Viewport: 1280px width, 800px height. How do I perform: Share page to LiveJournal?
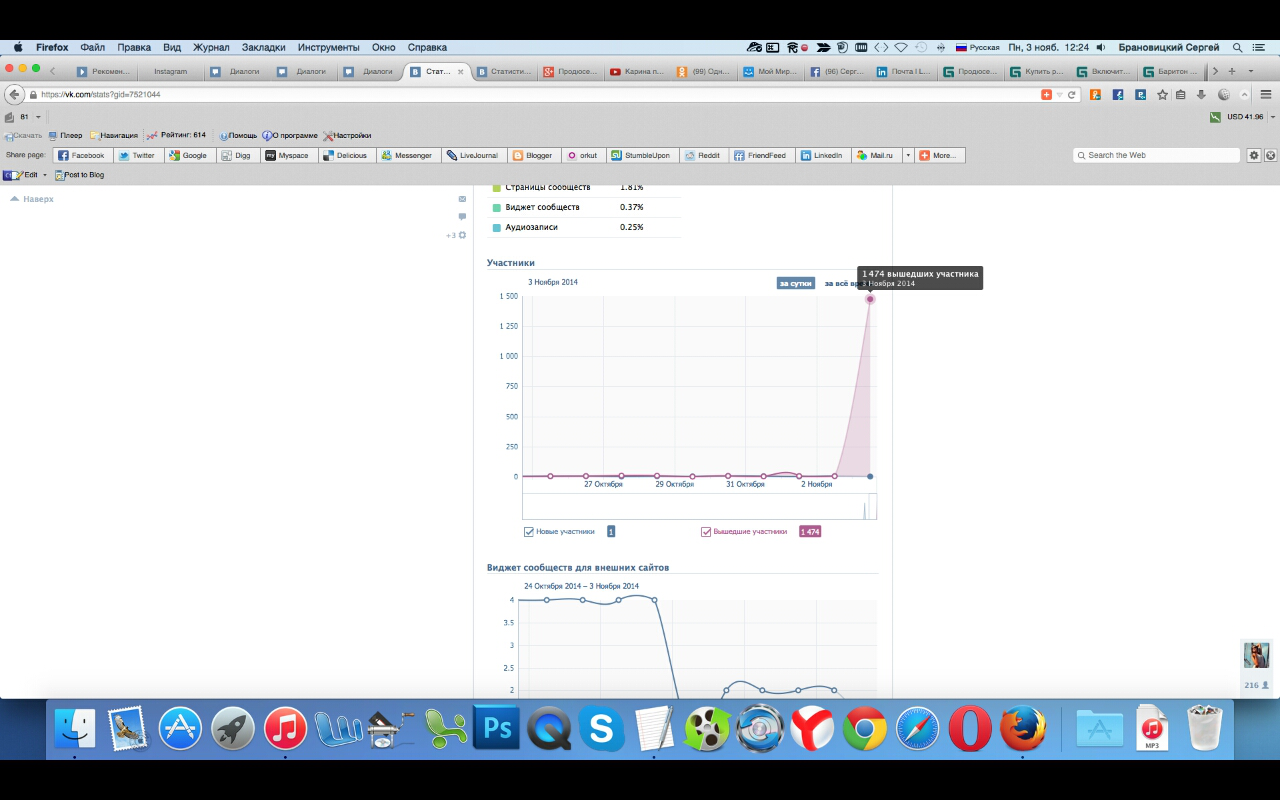click(x=473, y=155)
